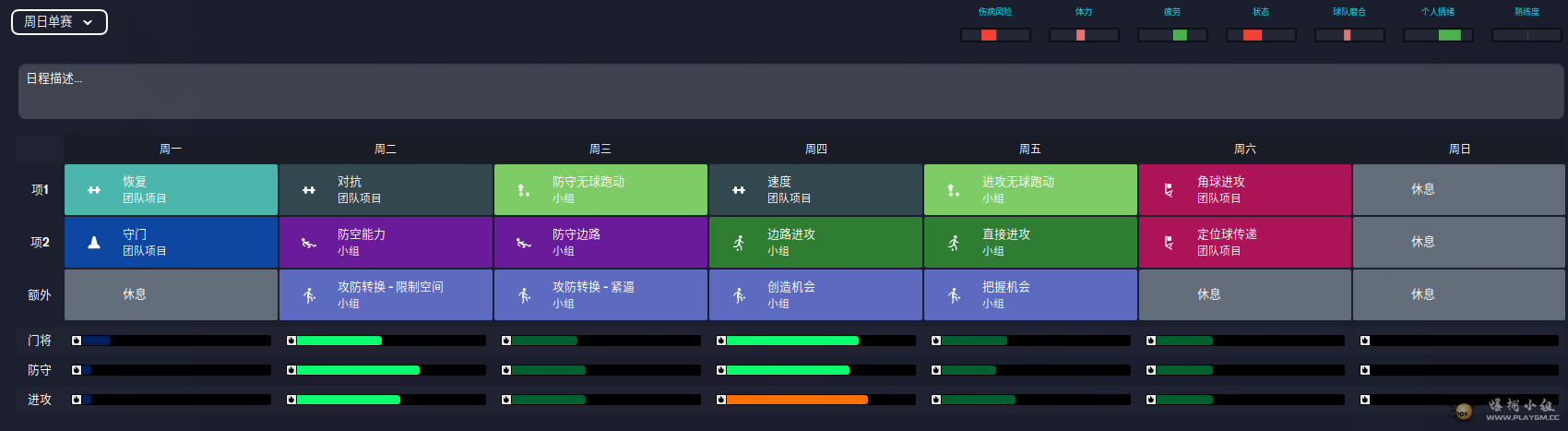Click Tuesday's 门将 intensity bar

[386, 341]
